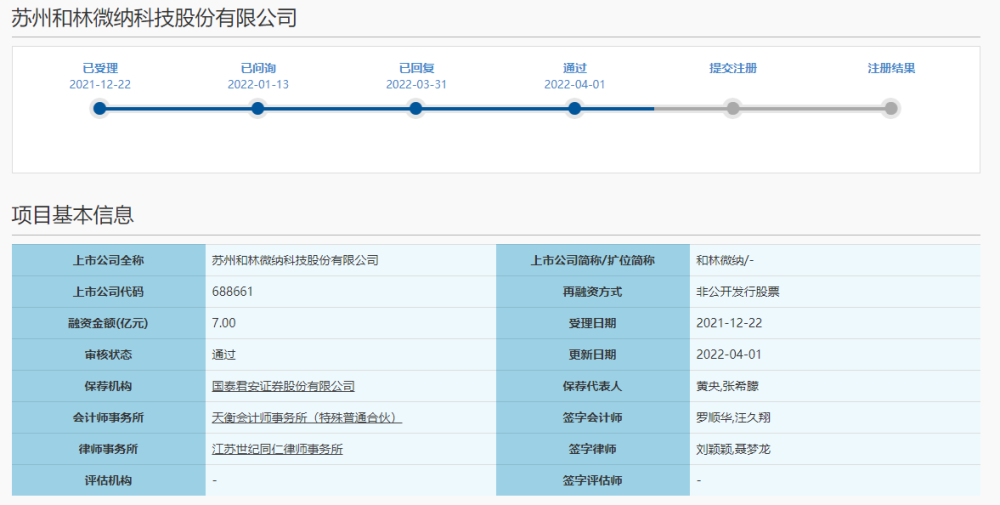The height and width of the screenshot is (505, 1000).
Task: Select the 已回复 stage label
Action: tap(416, 68)
